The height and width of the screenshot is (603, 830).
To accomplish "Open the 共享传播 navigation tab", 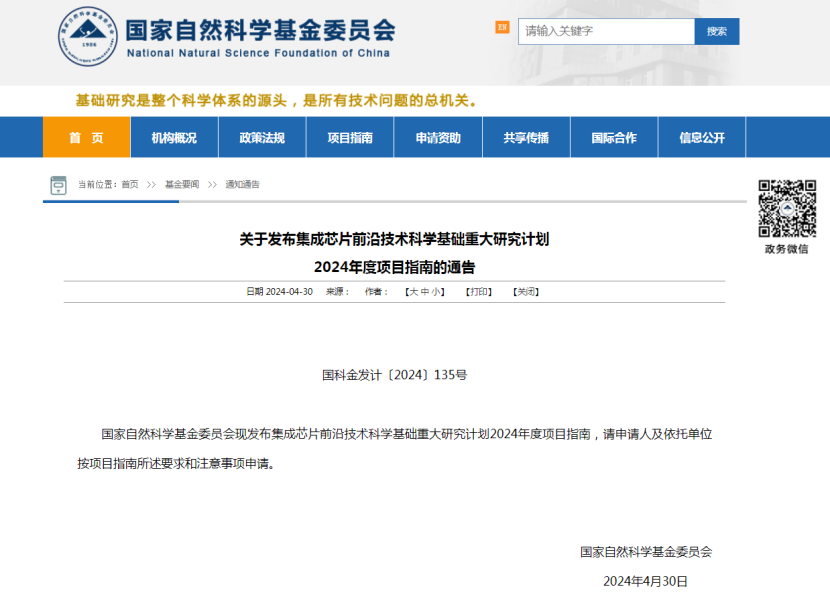I will (526, 138).
